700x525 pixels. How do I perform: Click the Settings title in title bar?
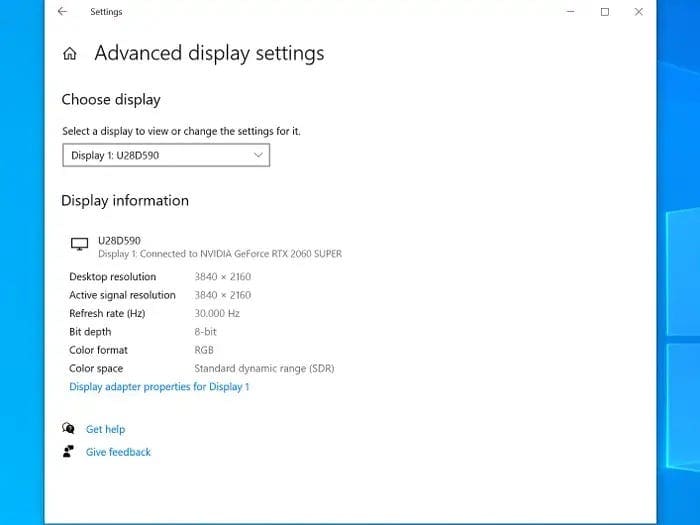click(106, 12)
